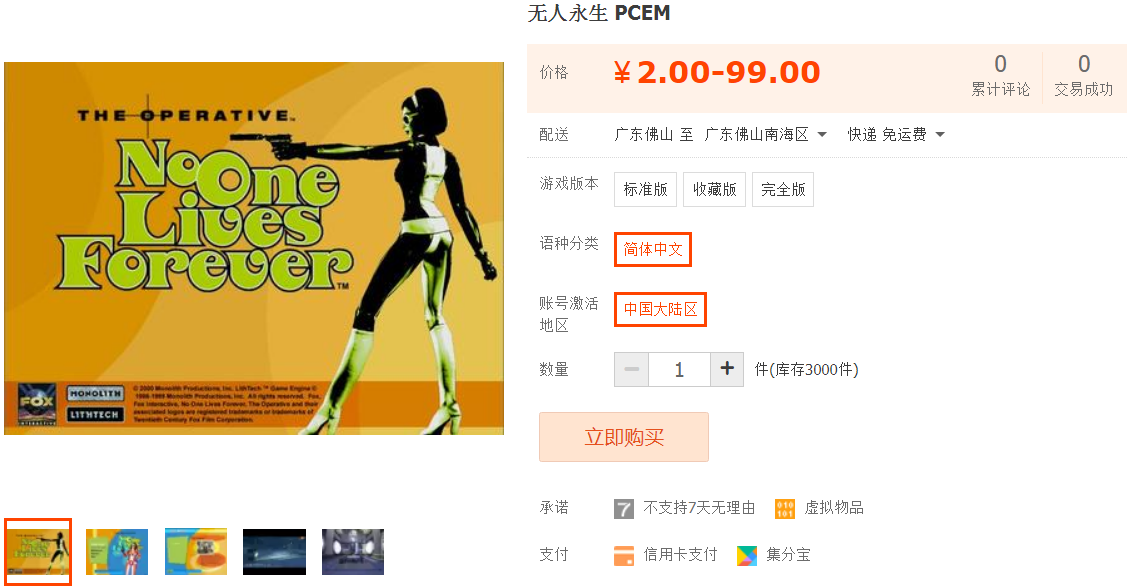Increase quantity with the plus button

(x=727, y=369)
